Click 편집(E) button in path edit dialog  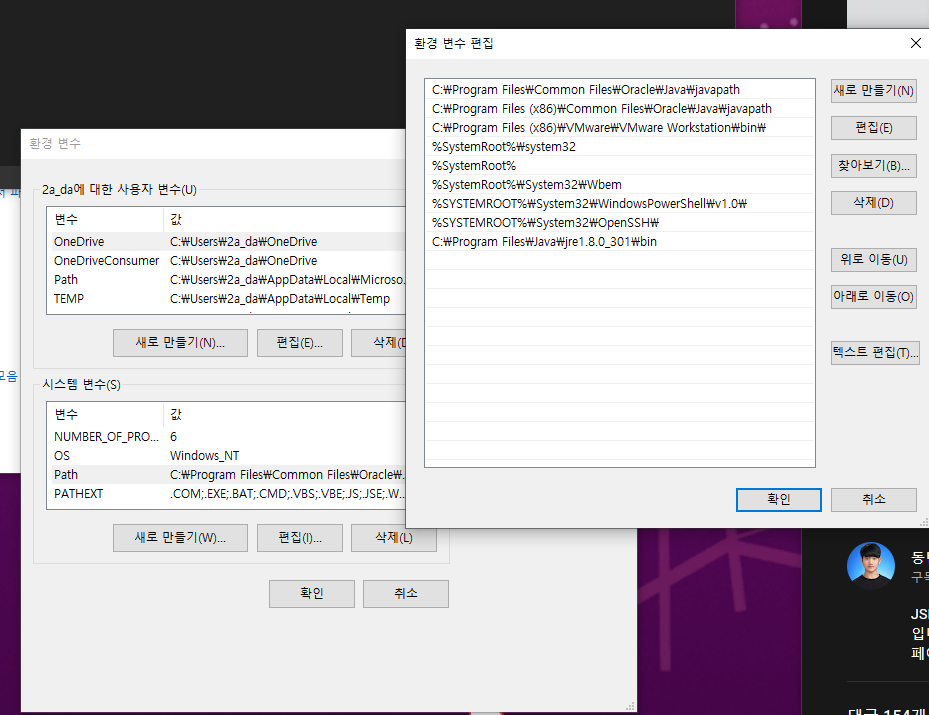click(873, 128)
